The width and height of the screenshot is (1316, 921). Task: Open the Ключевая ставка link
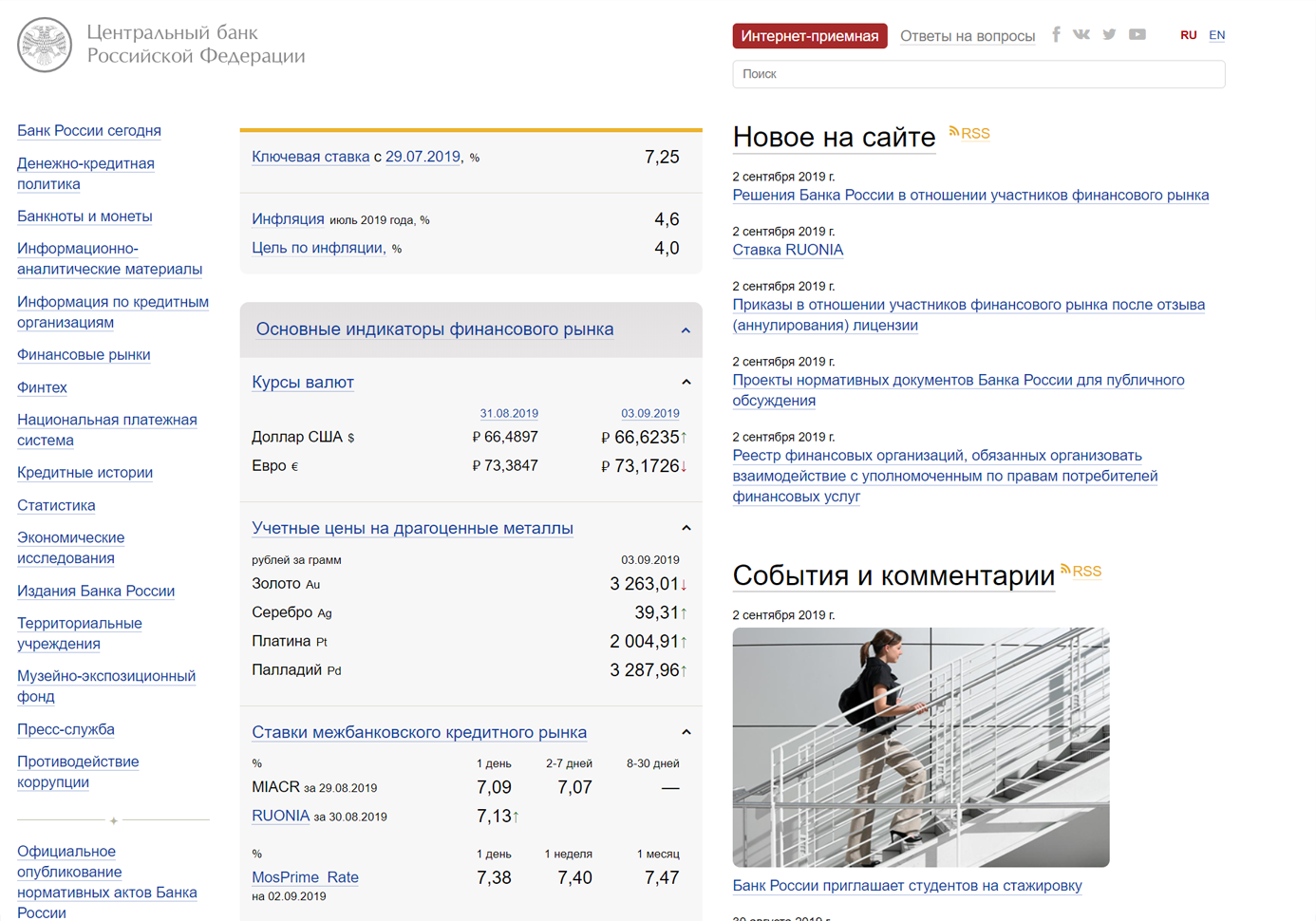pyautogui.click(x=310, y=157)
